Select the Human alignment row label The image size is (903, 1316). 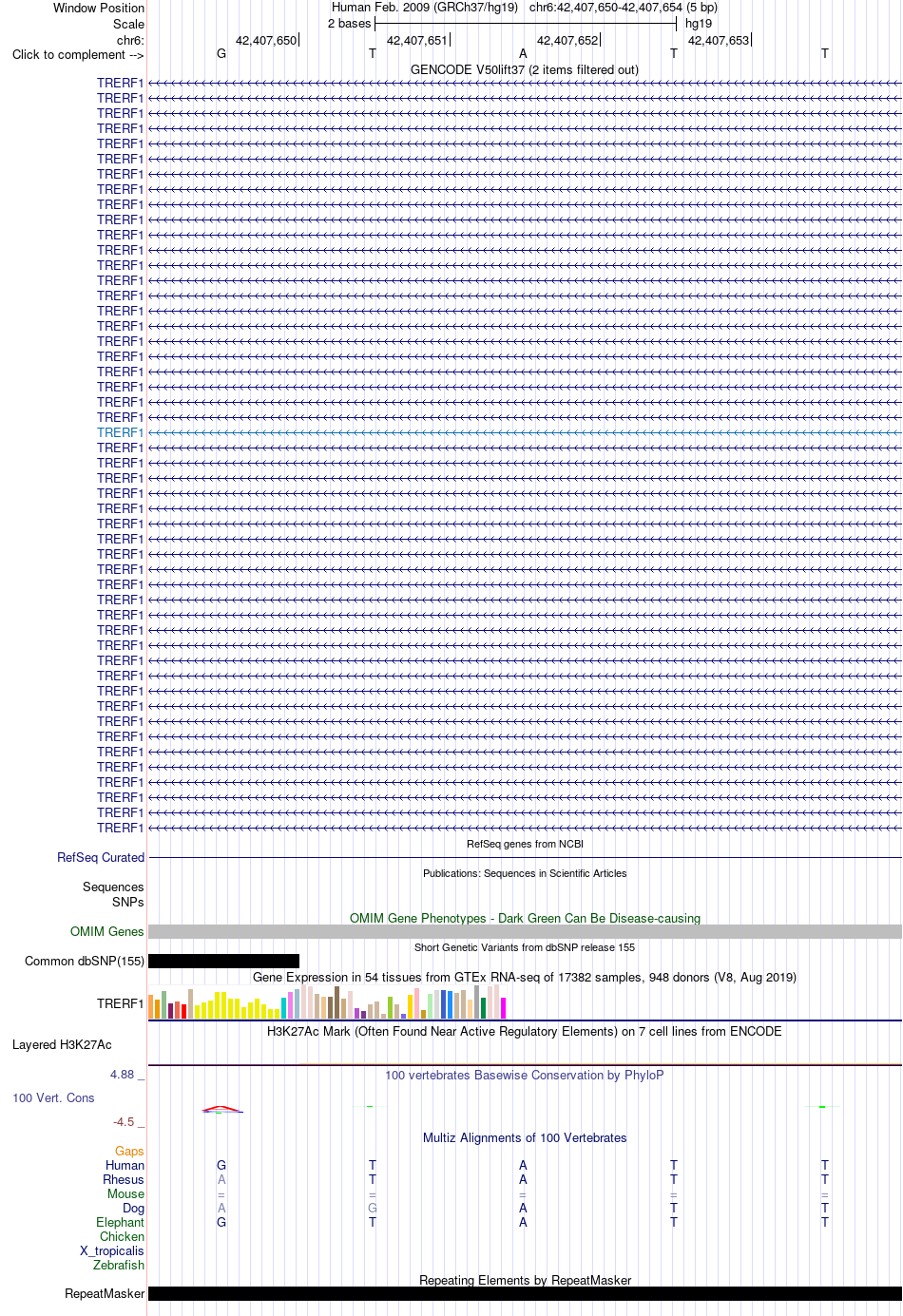coord(125,1165)
